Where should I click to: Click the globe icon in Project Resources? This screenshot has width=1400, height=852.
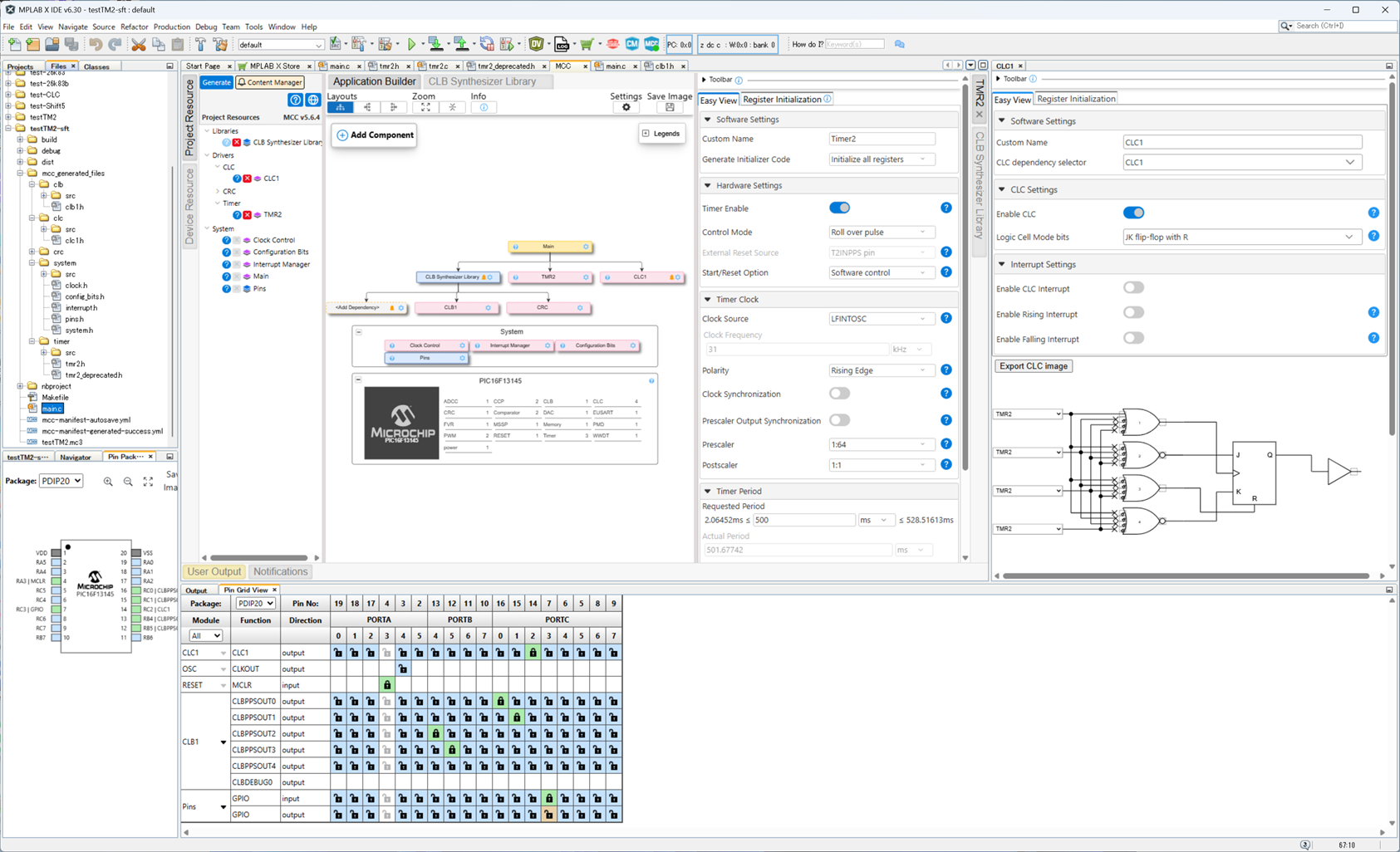click(x=313, y=100)
